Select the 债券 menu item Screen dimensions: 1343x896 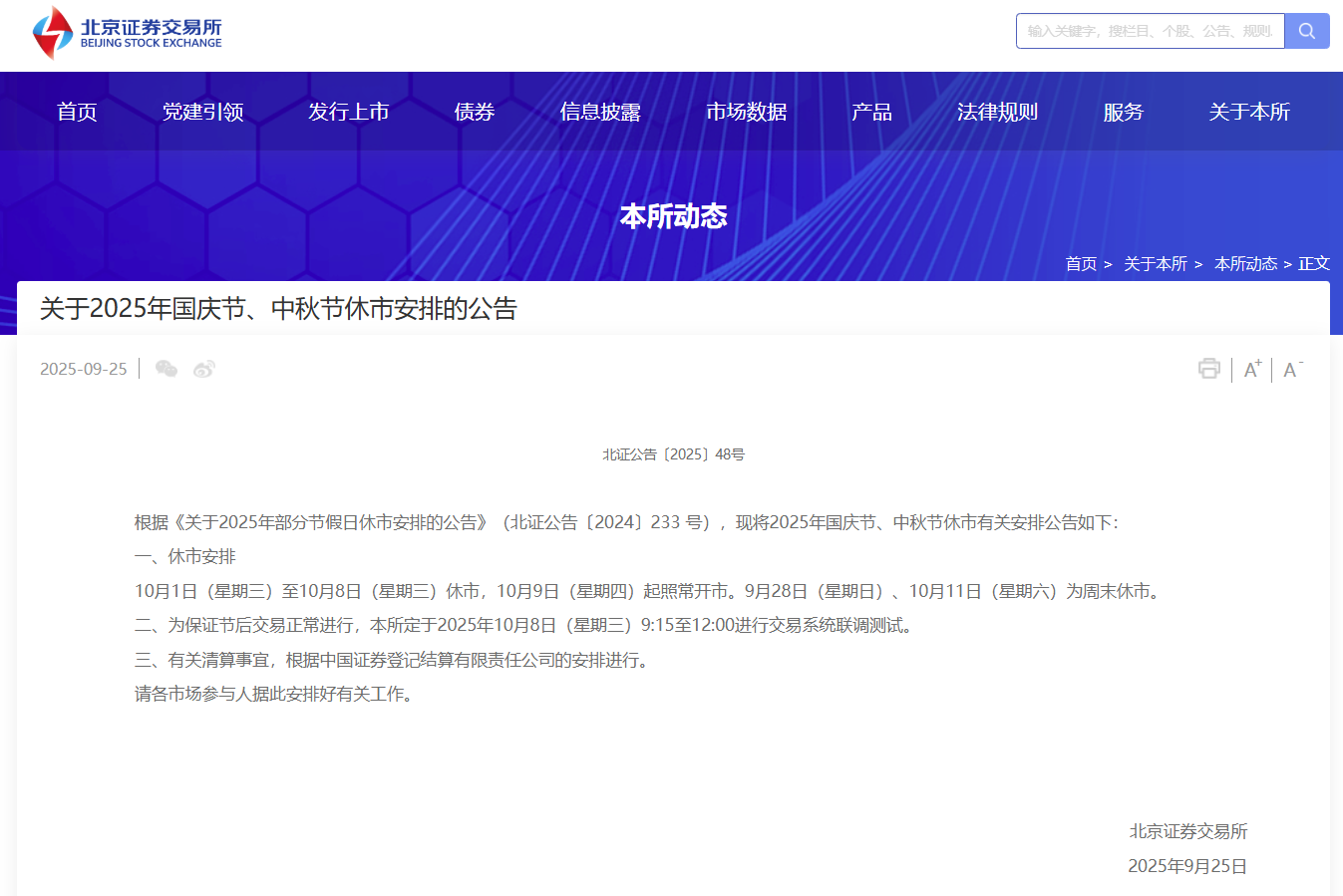pos(474,112)
